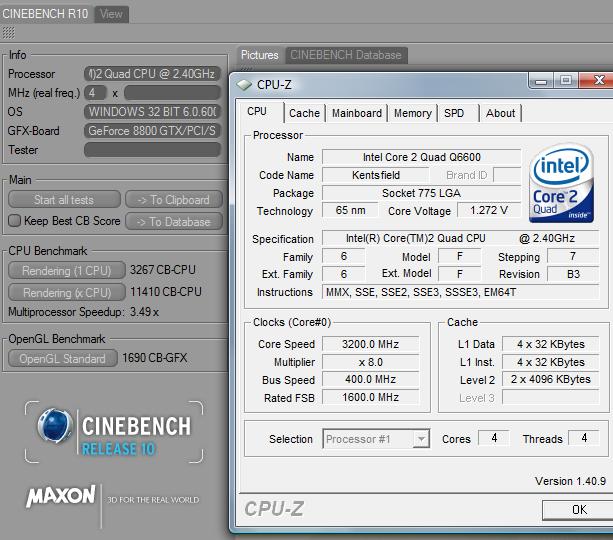
Task: Click the Tester name input field
Action: [152, 150]
